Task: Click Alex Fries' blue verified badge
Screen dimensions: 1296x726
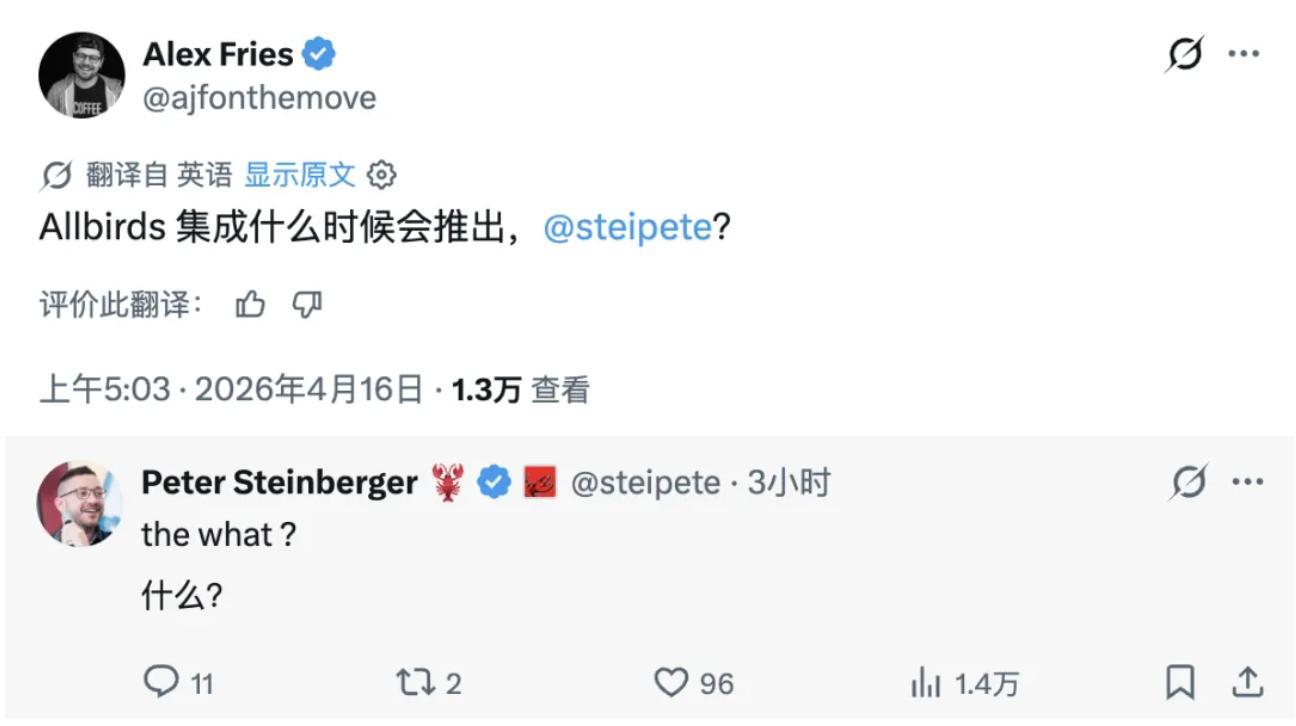Action: (x=319, y=54)
